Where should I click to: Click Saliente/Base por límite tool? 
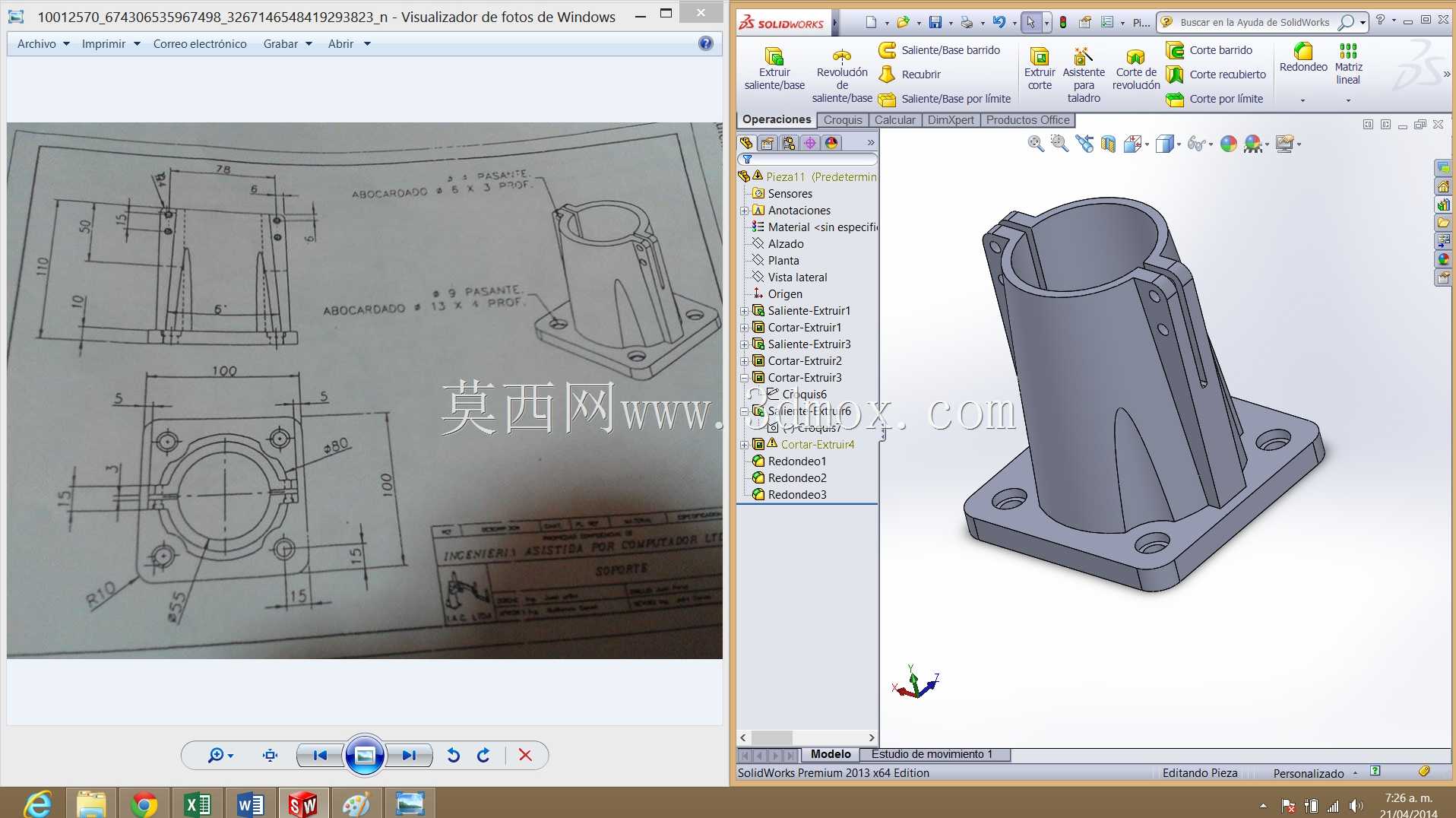click(945, 99)
